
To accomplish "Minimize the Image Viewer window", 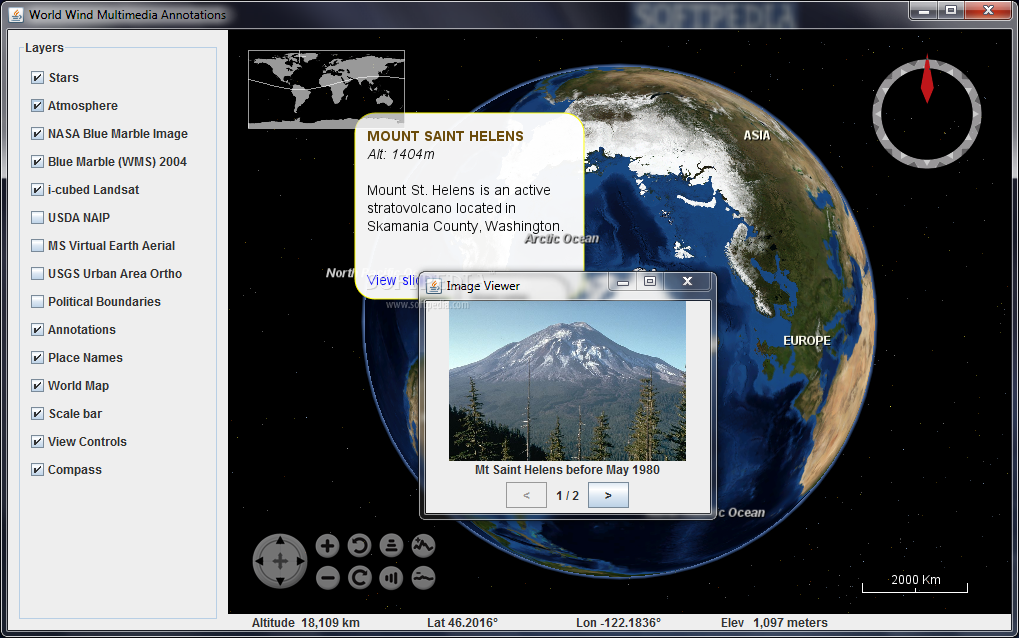I will (x=623, y=281).
